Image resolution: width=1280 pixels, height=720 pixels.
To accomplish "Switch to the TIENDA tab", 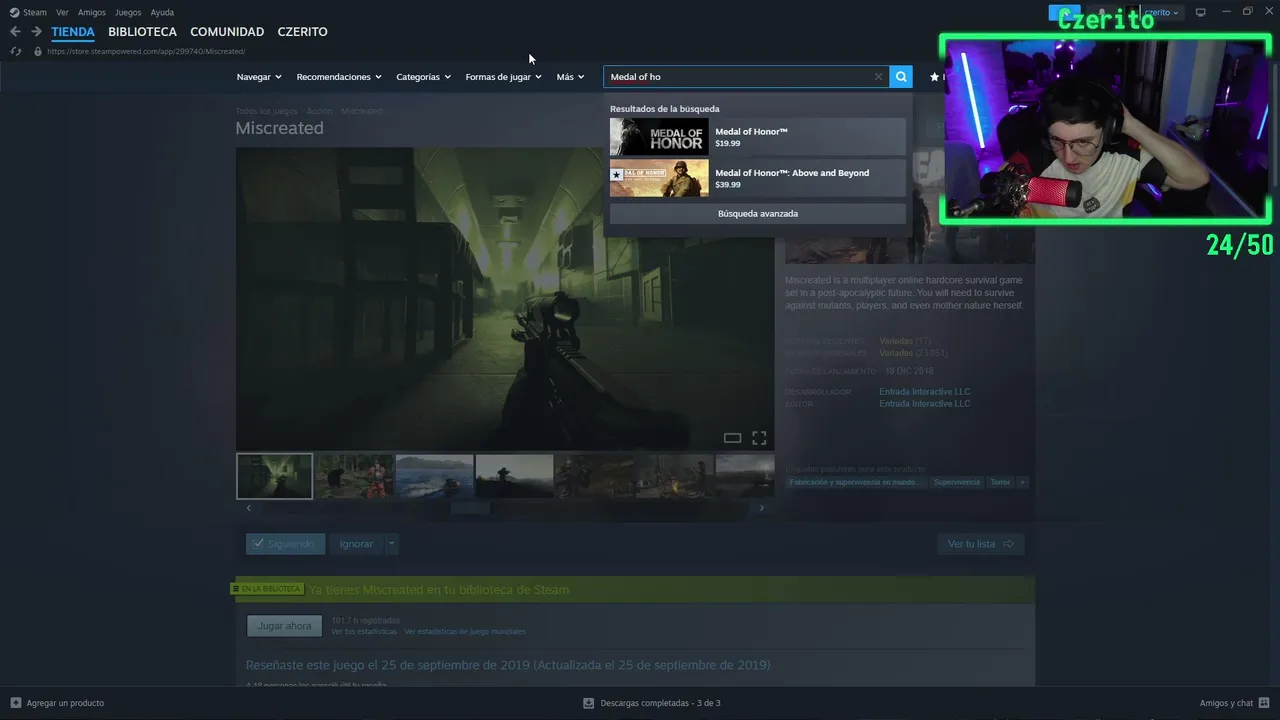I will point(73,32).
